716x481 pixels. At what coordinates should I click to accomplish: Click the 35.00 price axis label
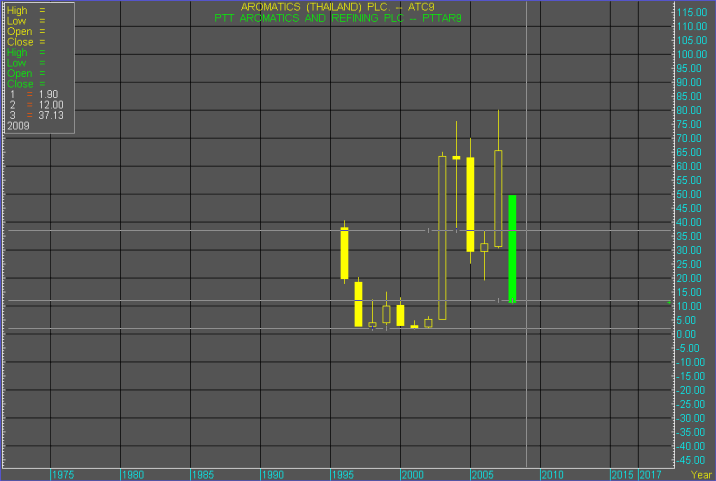click(689, 236)
